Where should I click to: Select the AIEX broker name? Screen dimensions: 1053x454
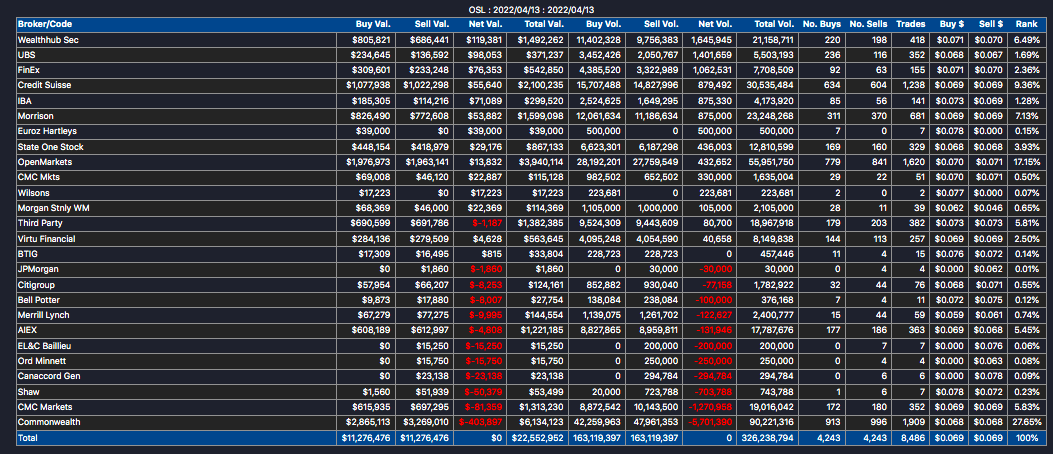point(29,330)
